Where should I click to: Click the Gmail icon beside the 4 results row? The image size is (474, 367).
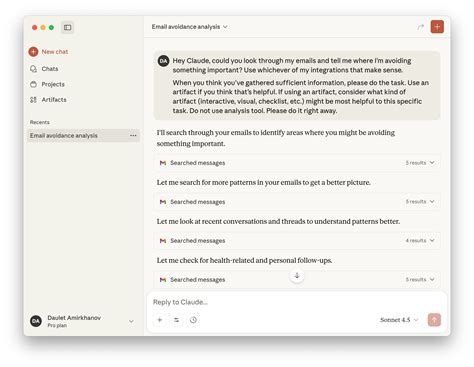[163, 241]
